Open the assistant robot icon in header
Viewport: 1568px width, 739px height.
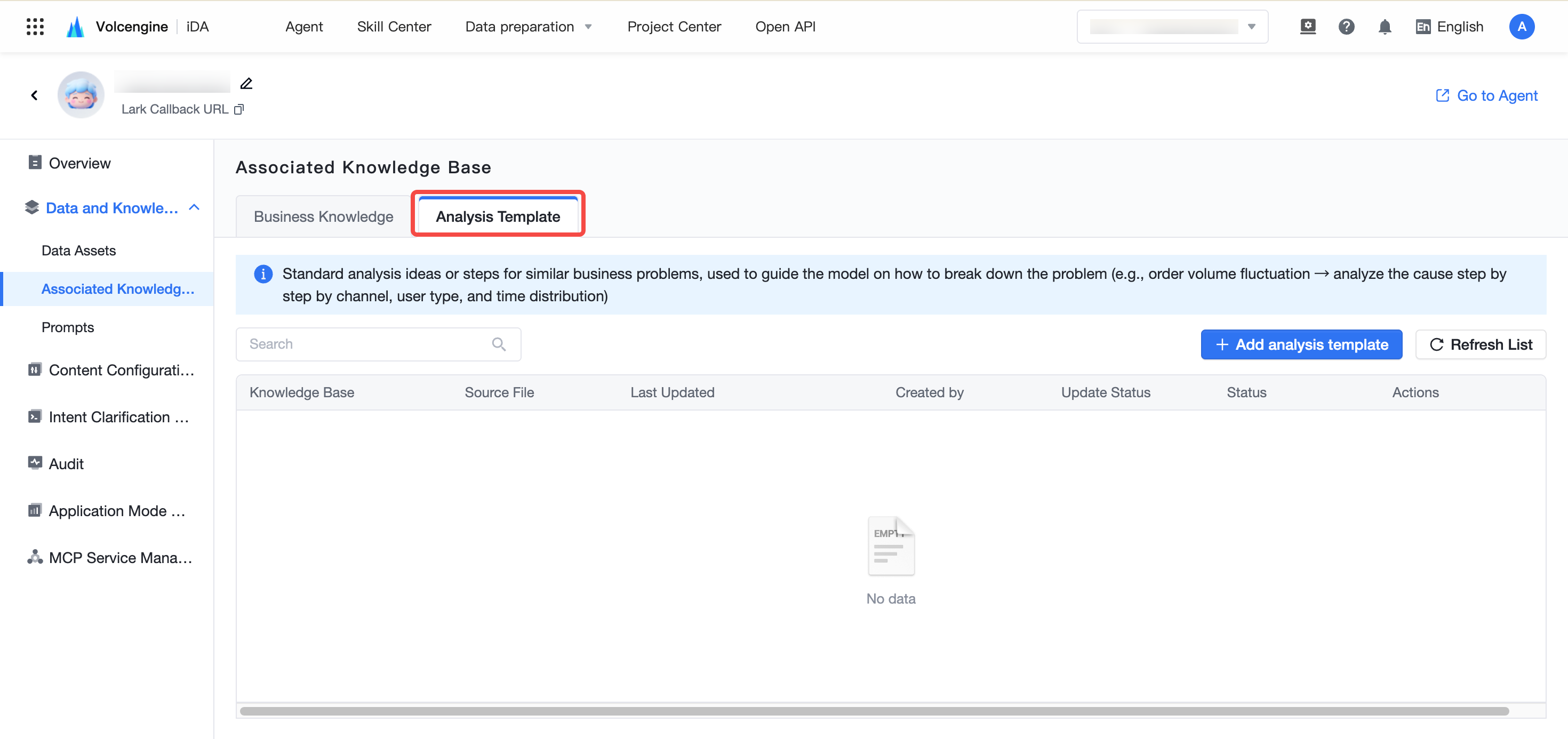(1308, 27)
